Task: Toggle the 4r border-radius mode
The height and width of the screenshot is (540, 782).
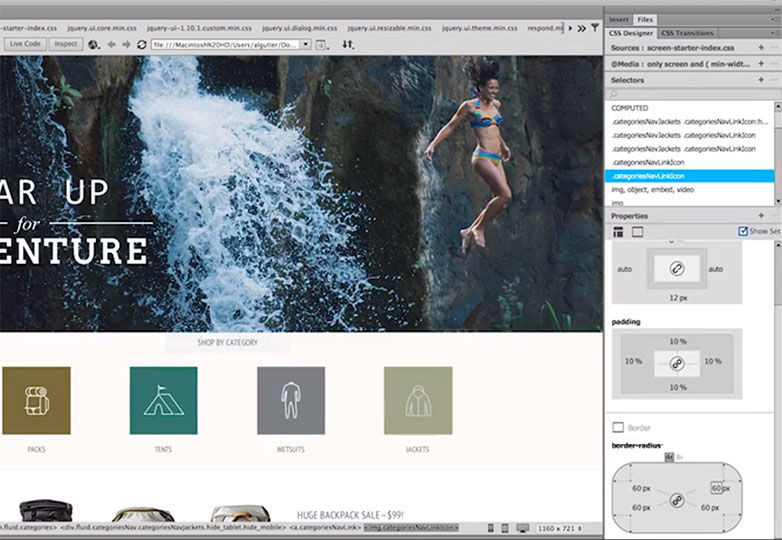Action: point(669,456)
